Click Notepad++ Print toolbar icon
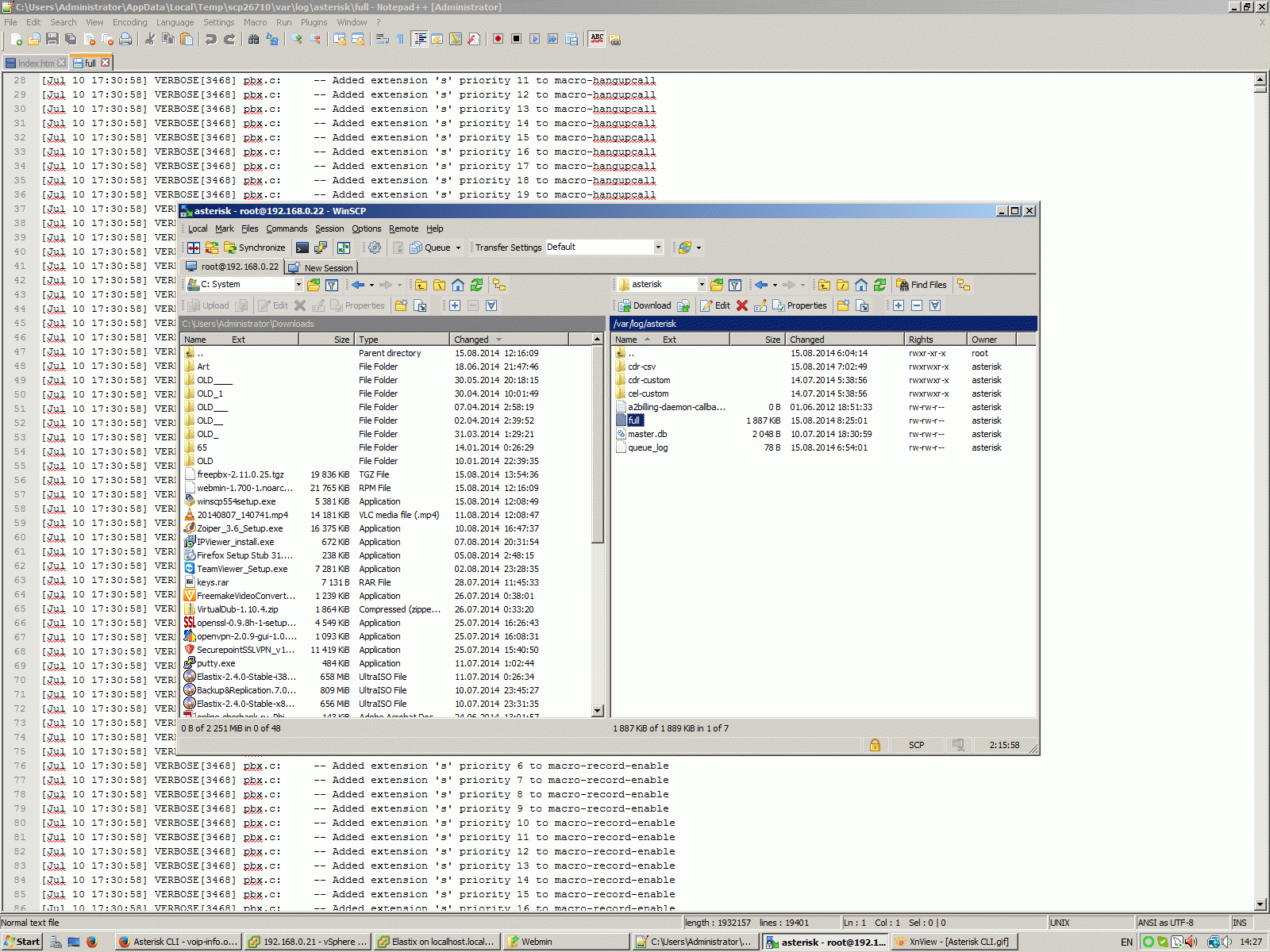Image resolution: width=1270 pixels, height=952 pixels. pos(125,39)
